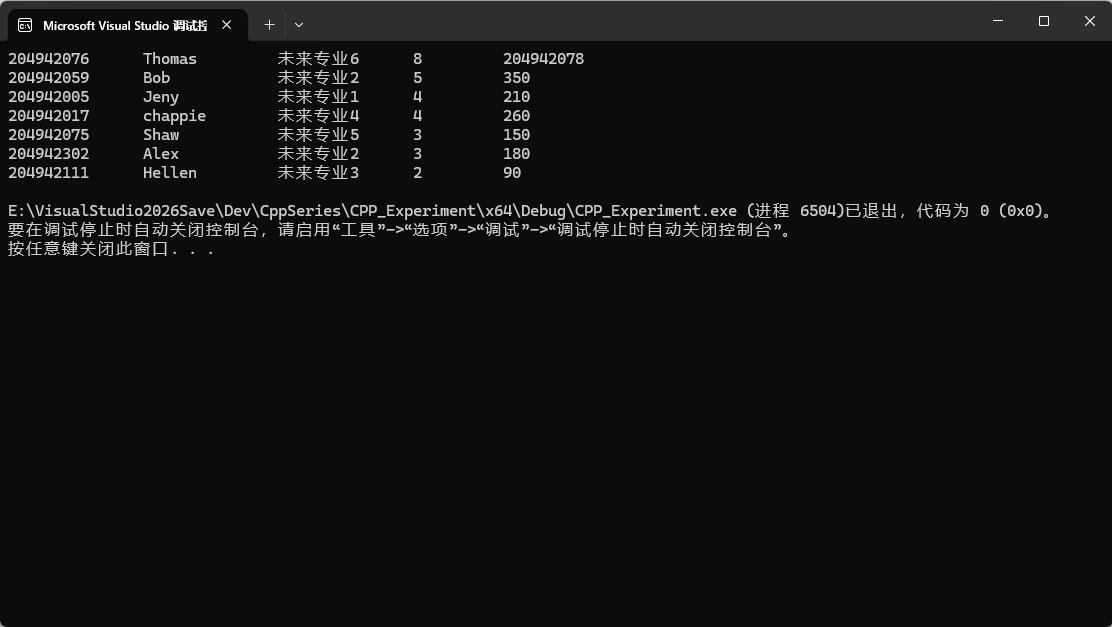1112x627 pixels.
Task: Click student ID 204942017
Action: (49, 116)
